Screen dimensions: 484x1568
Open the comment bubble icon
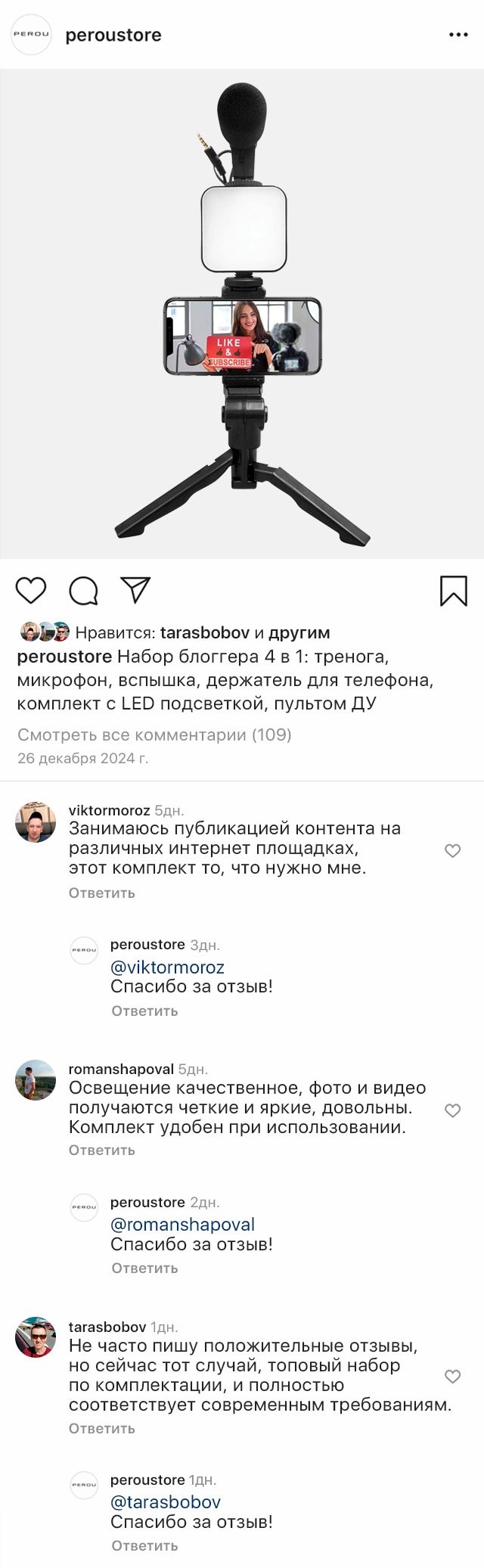(84, 591)
